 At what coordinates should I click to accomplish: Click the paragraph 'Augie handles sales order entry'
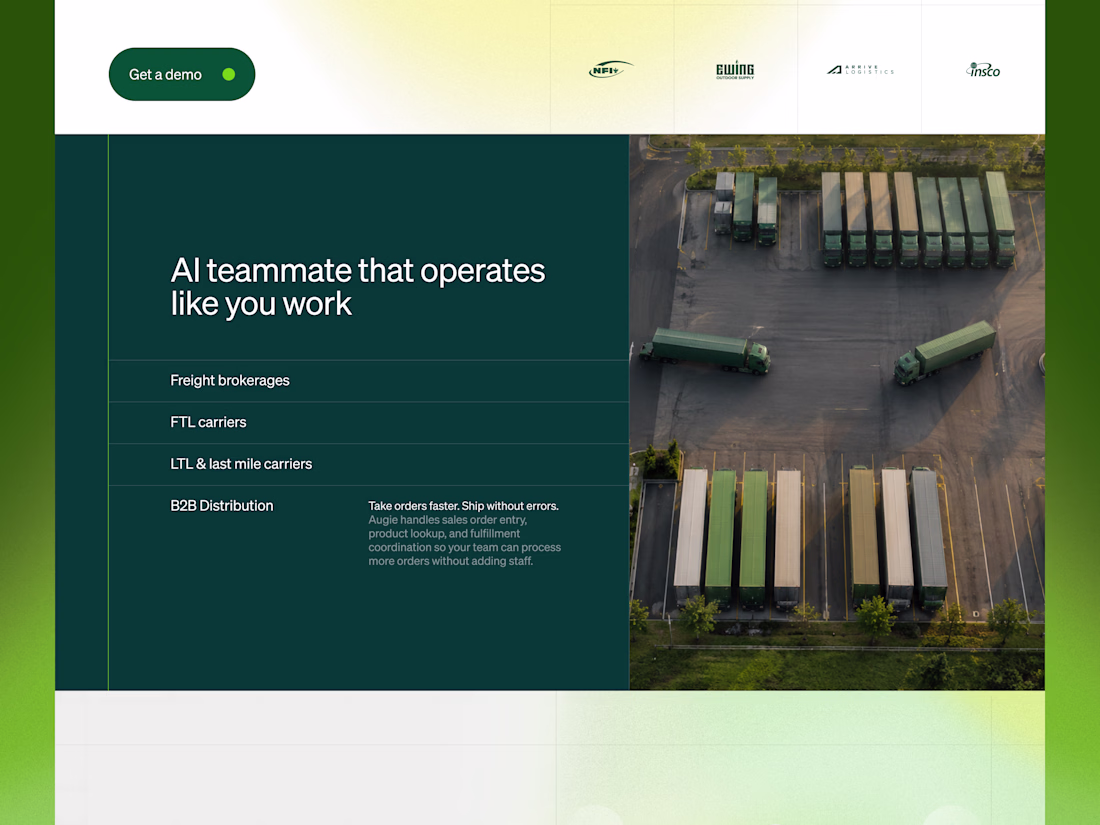coord(464,540)
